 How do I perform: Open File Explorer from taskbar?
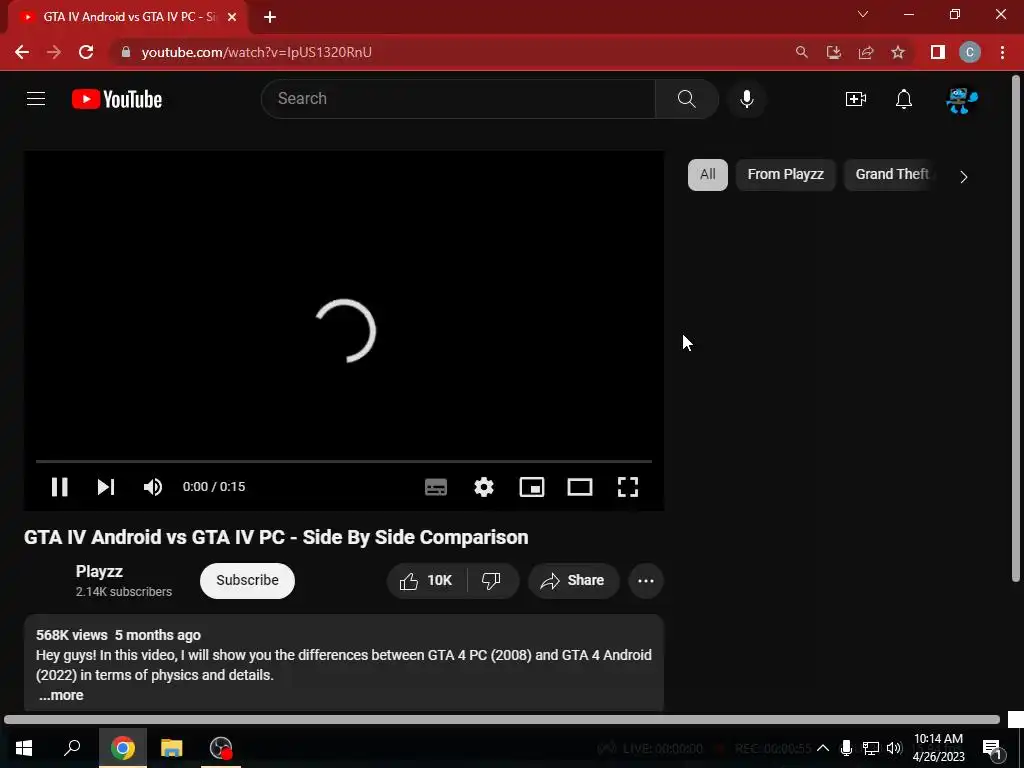172,748
